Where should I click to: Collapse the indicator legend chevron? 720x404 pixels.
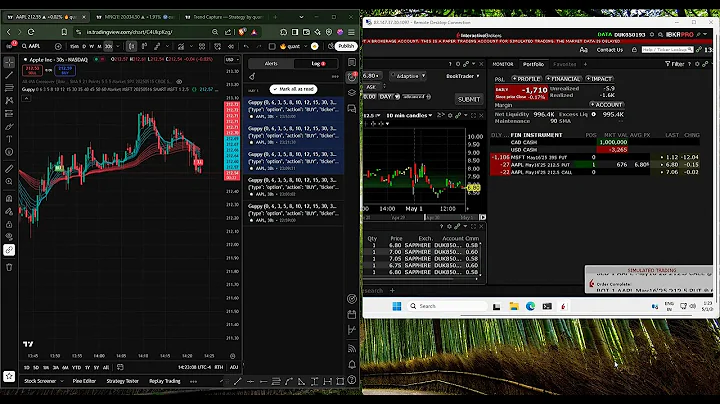click(x=26, y=98)
